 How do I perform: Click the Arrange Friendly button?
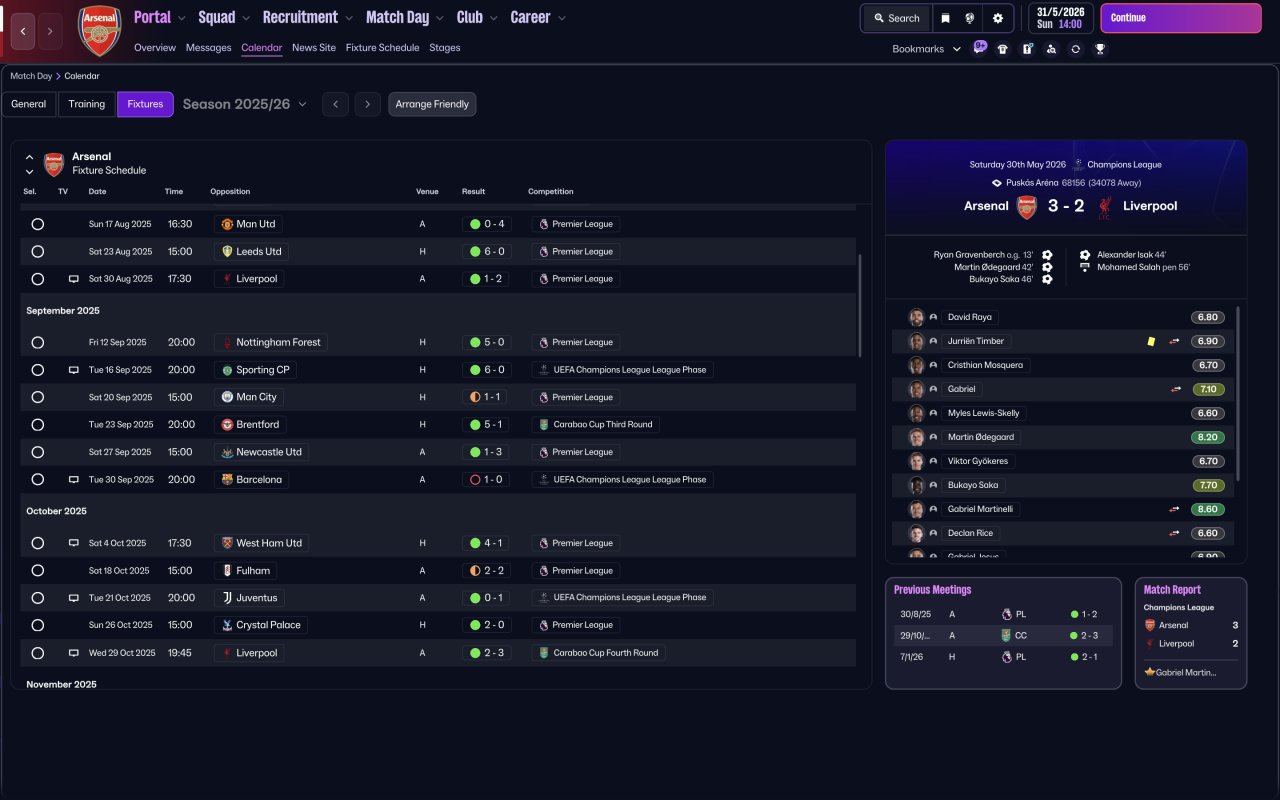click(x=432, y=104)
